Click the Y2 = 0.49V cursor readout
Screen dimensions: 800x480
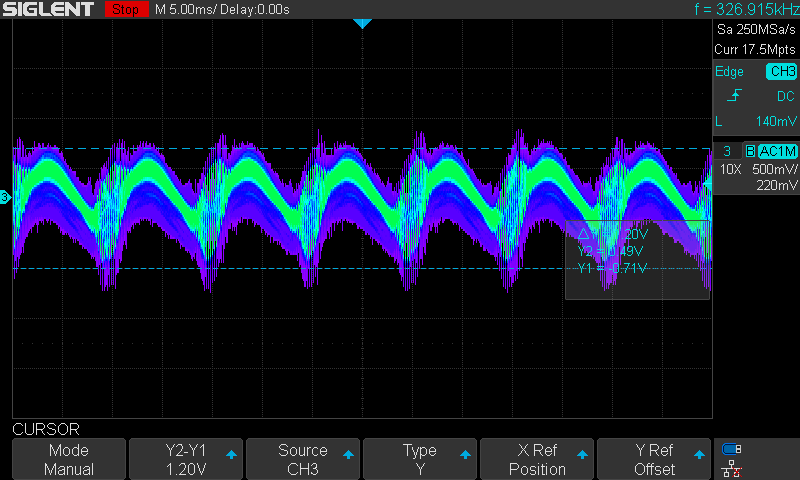pos(610,251)
